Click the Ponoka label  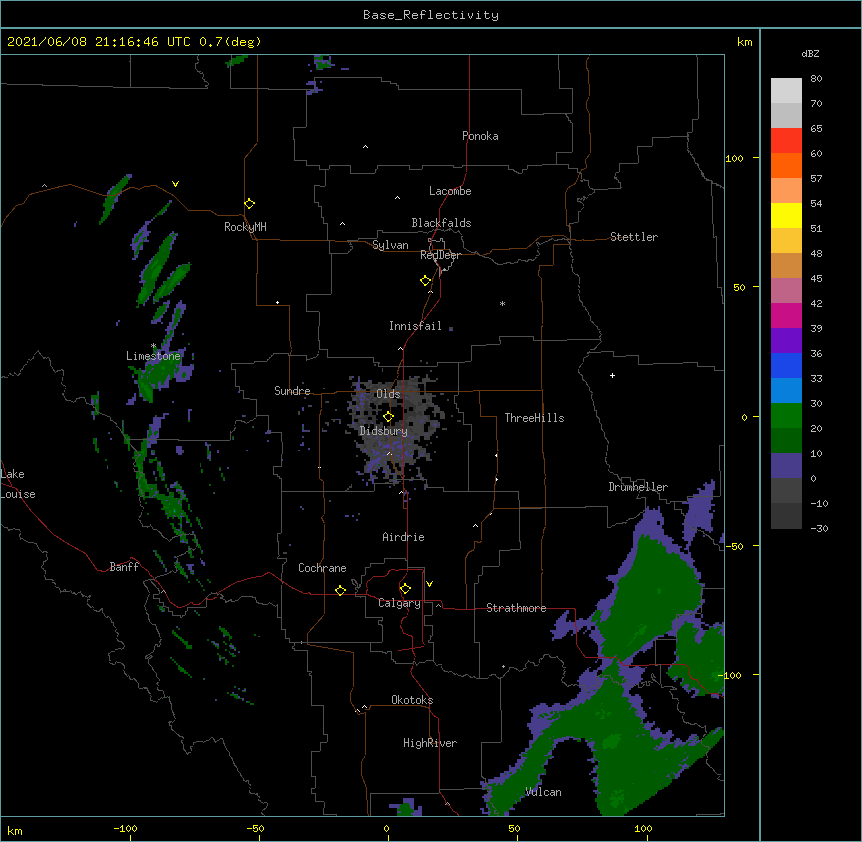(480, 136)
